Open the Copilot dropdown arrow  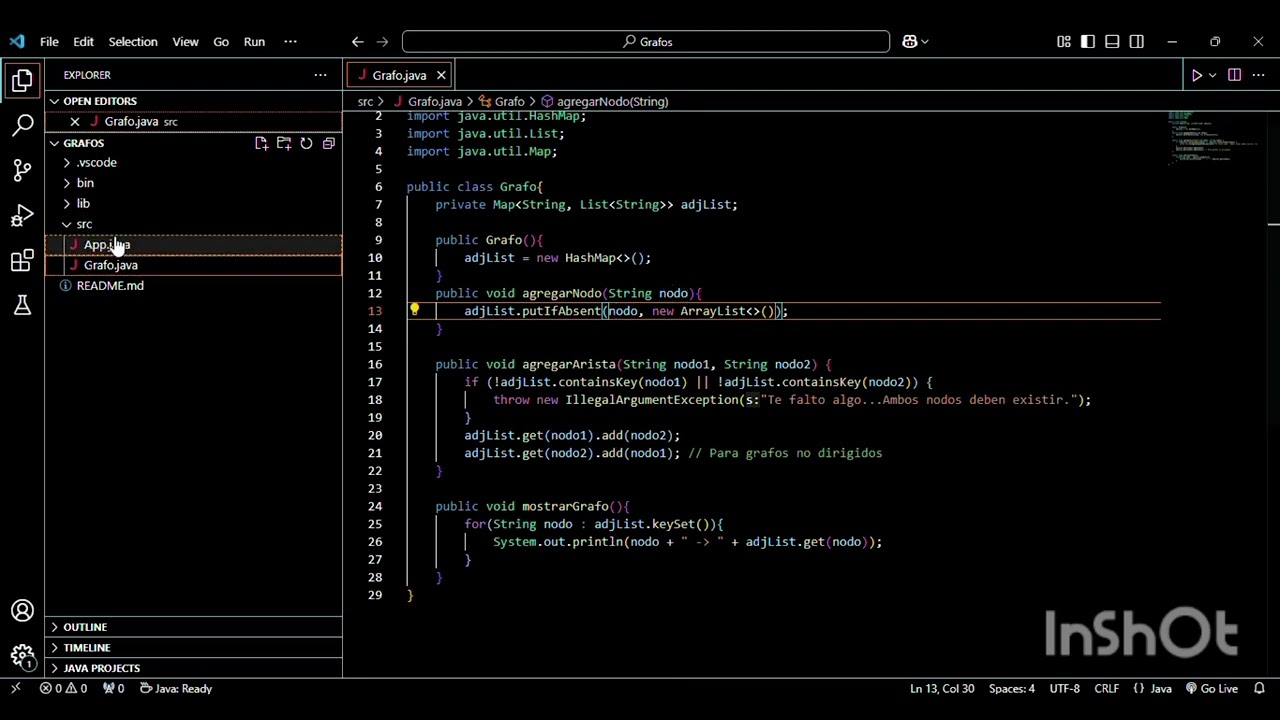tap(925, 41)
